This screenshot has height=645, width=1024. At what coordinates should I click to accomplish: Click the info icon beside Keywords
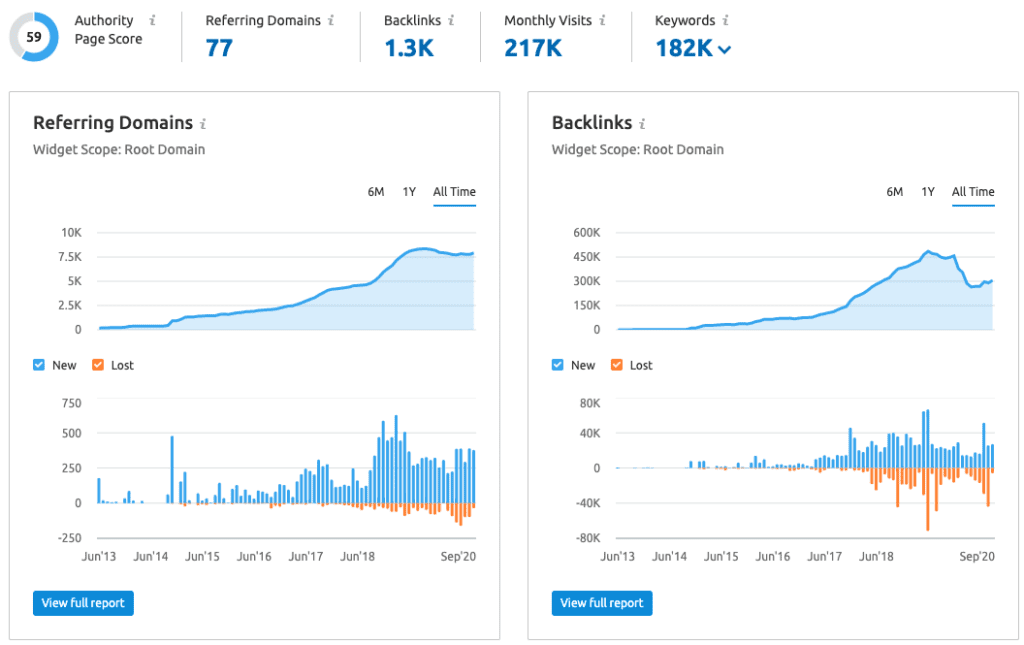coord(726,20)
